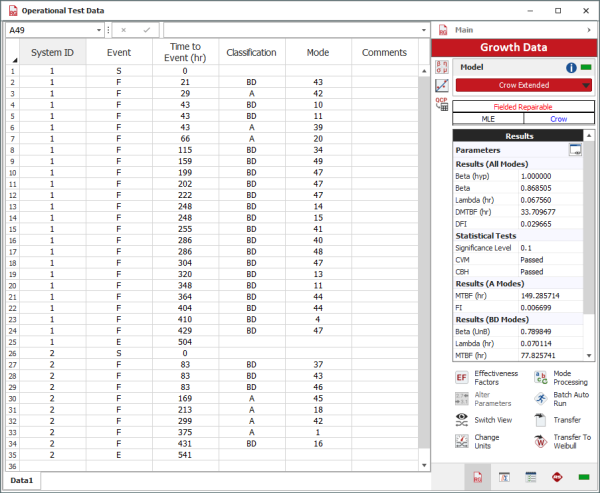Click the Comments column header

click(384, 52)
